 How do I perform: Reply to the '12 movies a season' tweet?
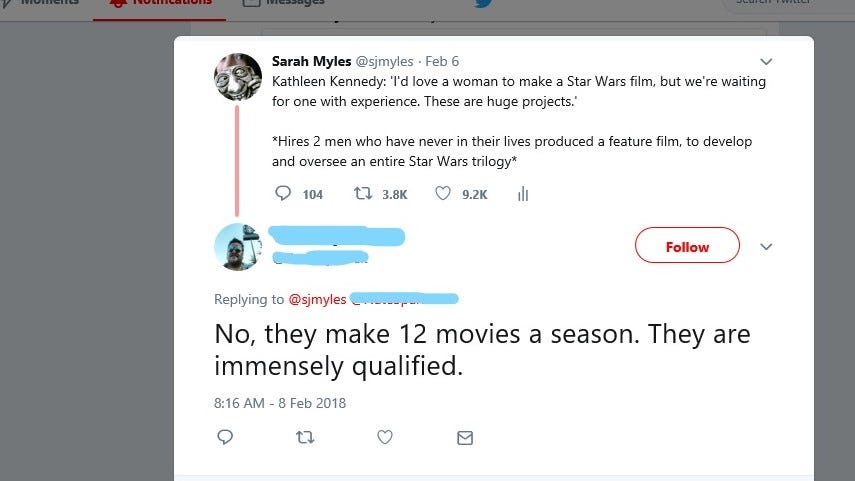click(225, 437)
